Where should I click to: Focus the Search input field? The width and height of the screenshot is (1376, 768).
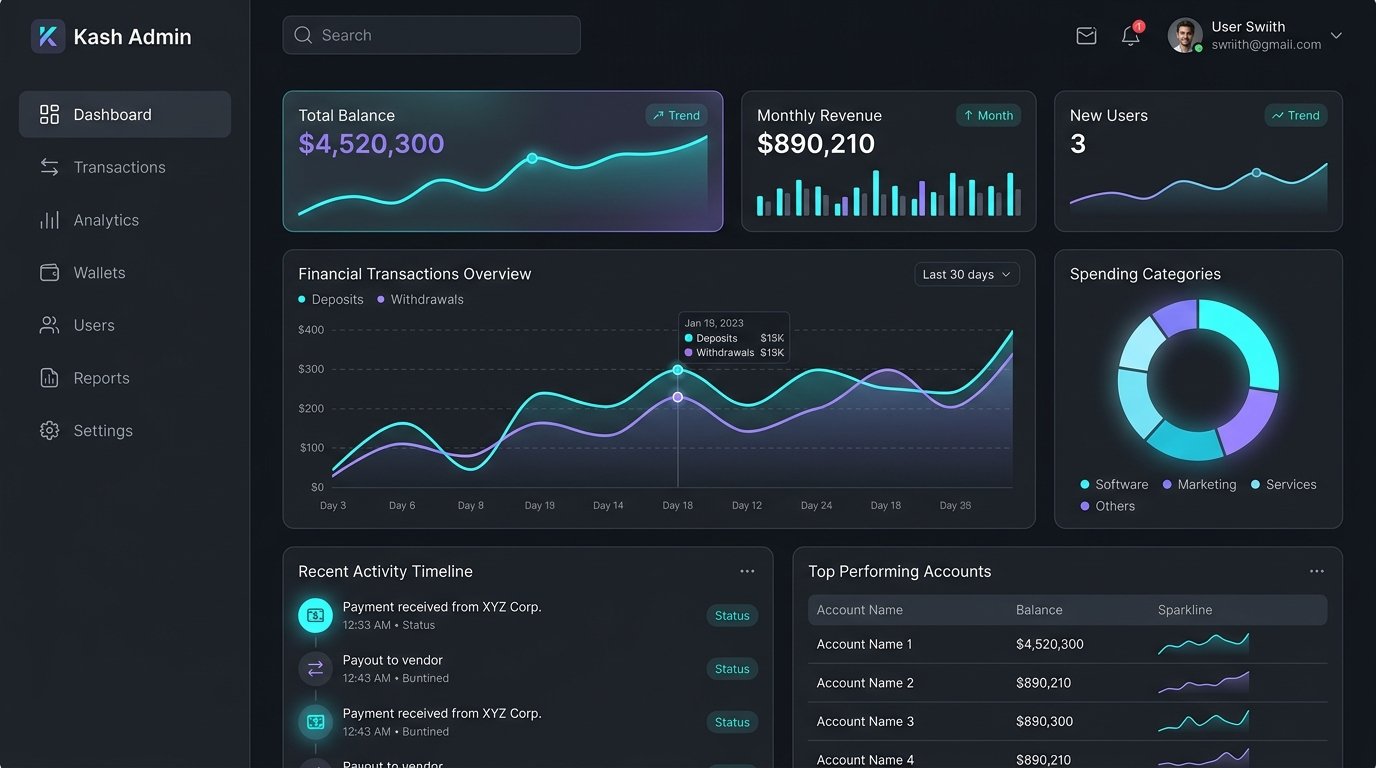(431, 35)
